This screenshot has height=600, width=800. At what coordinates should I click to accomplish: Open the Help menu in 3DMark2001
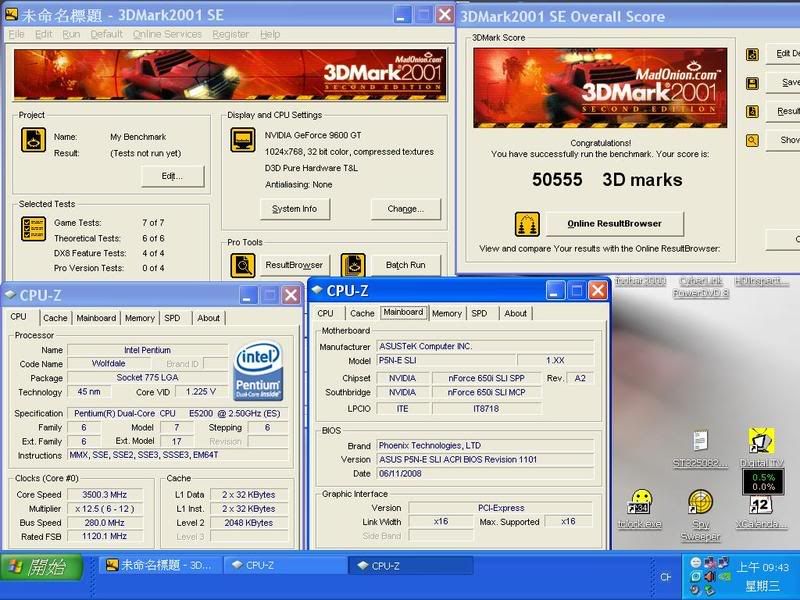270,34
